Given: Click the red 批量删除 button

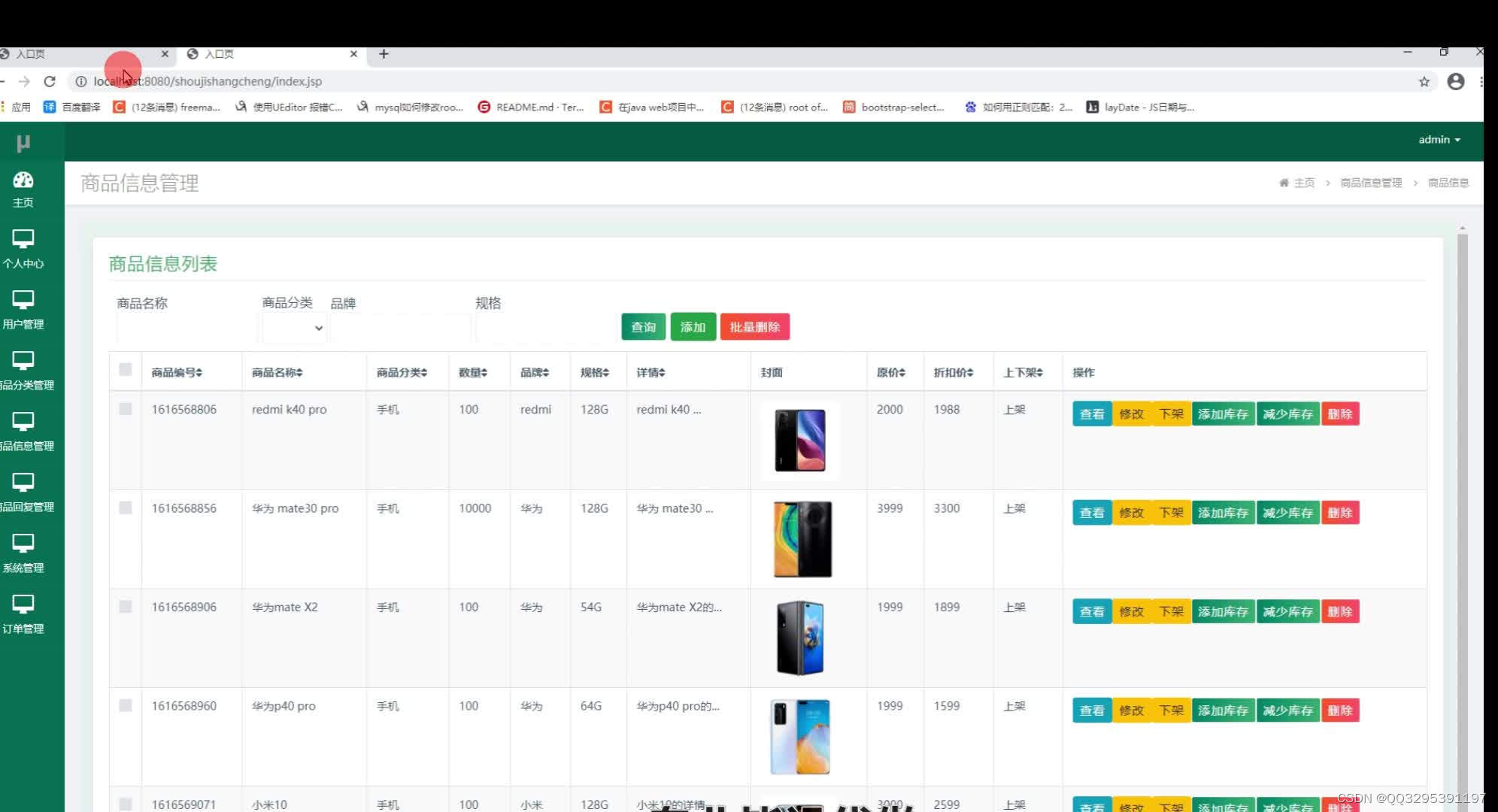Looking at the screenshot, I should [755, 327].
